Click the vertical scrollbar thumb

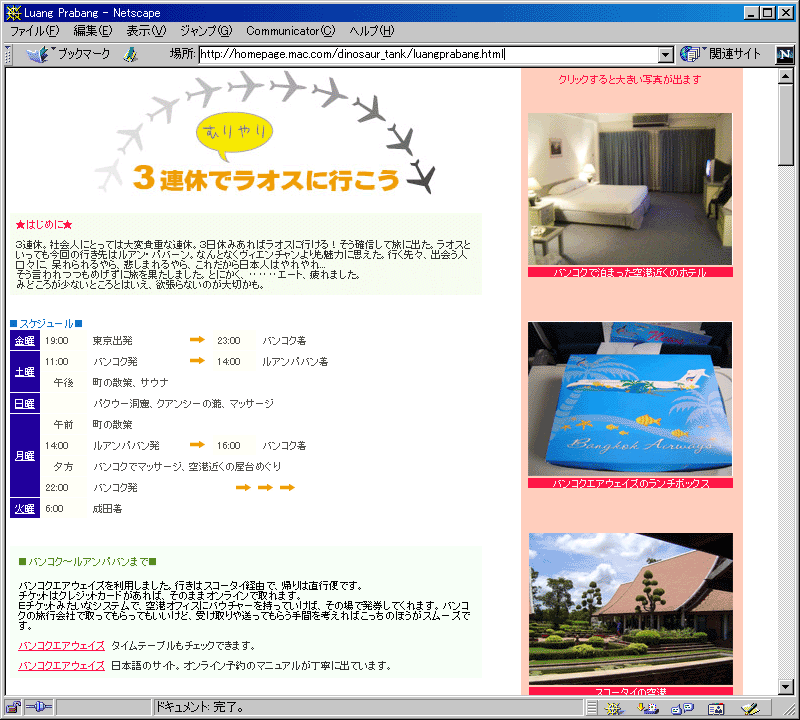(786, 125)
